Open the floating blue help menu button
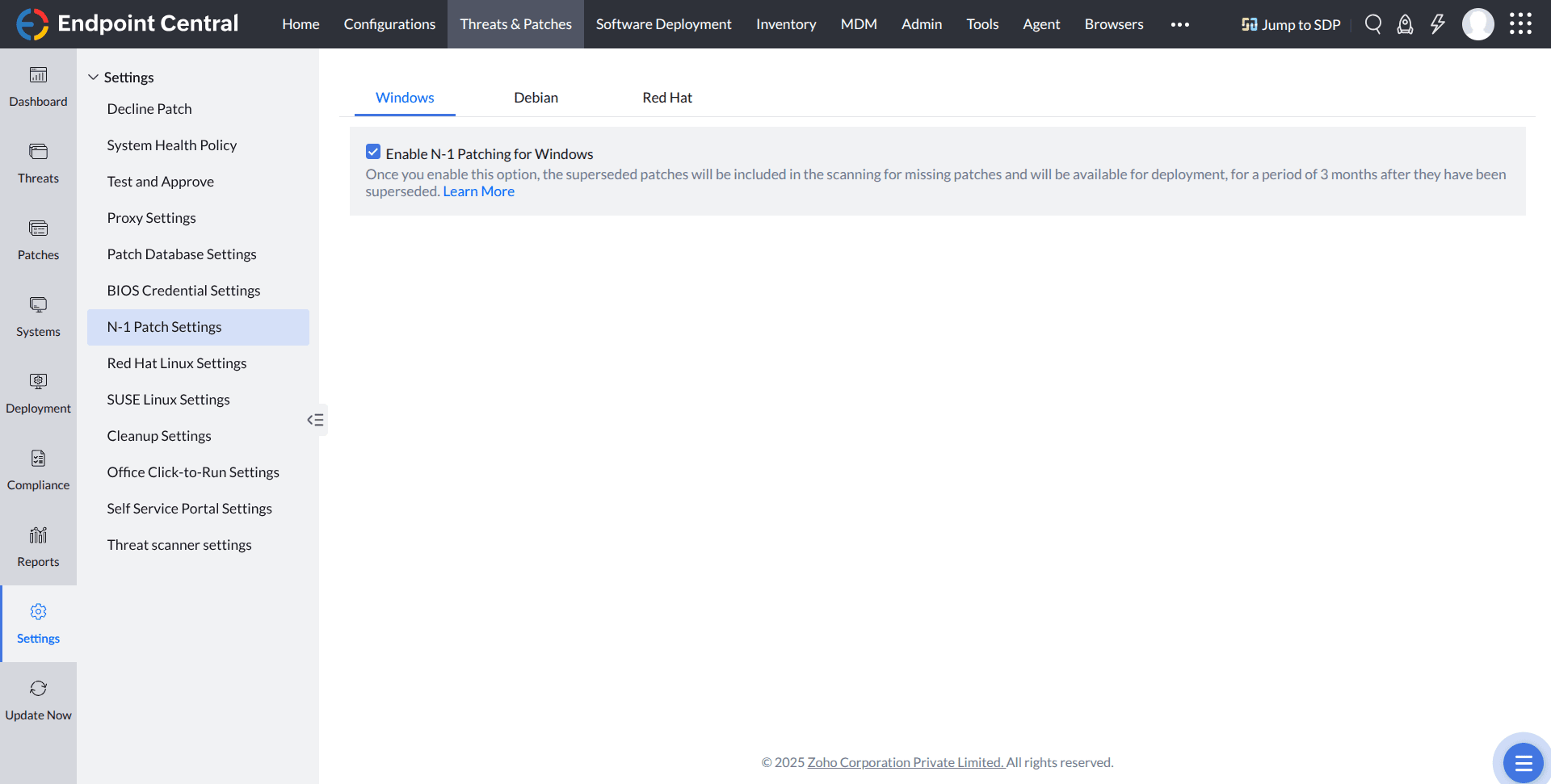Image resolution: width=1551 pixels, height=784 pixels. click(1524, 763)
